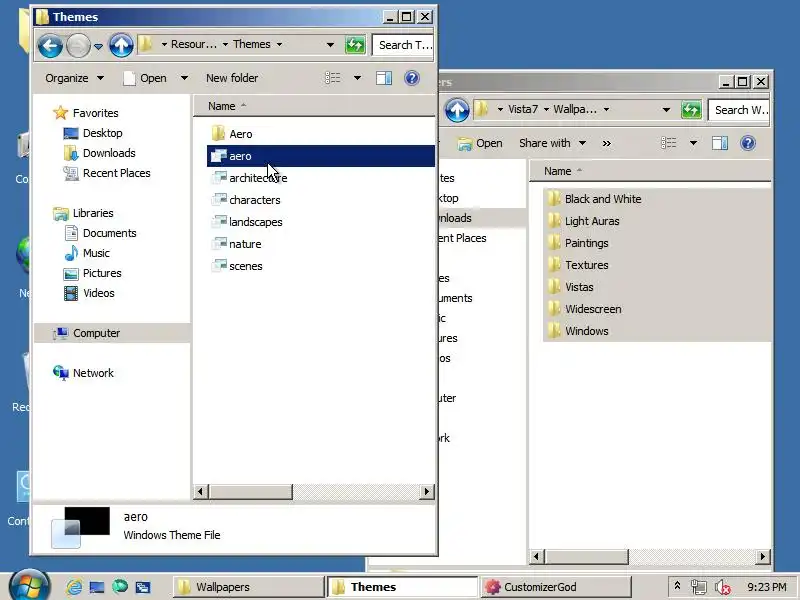Refresh the Wallpapers window
The width and height of the screenshot is (800, 600).
[x=691, y=110]
